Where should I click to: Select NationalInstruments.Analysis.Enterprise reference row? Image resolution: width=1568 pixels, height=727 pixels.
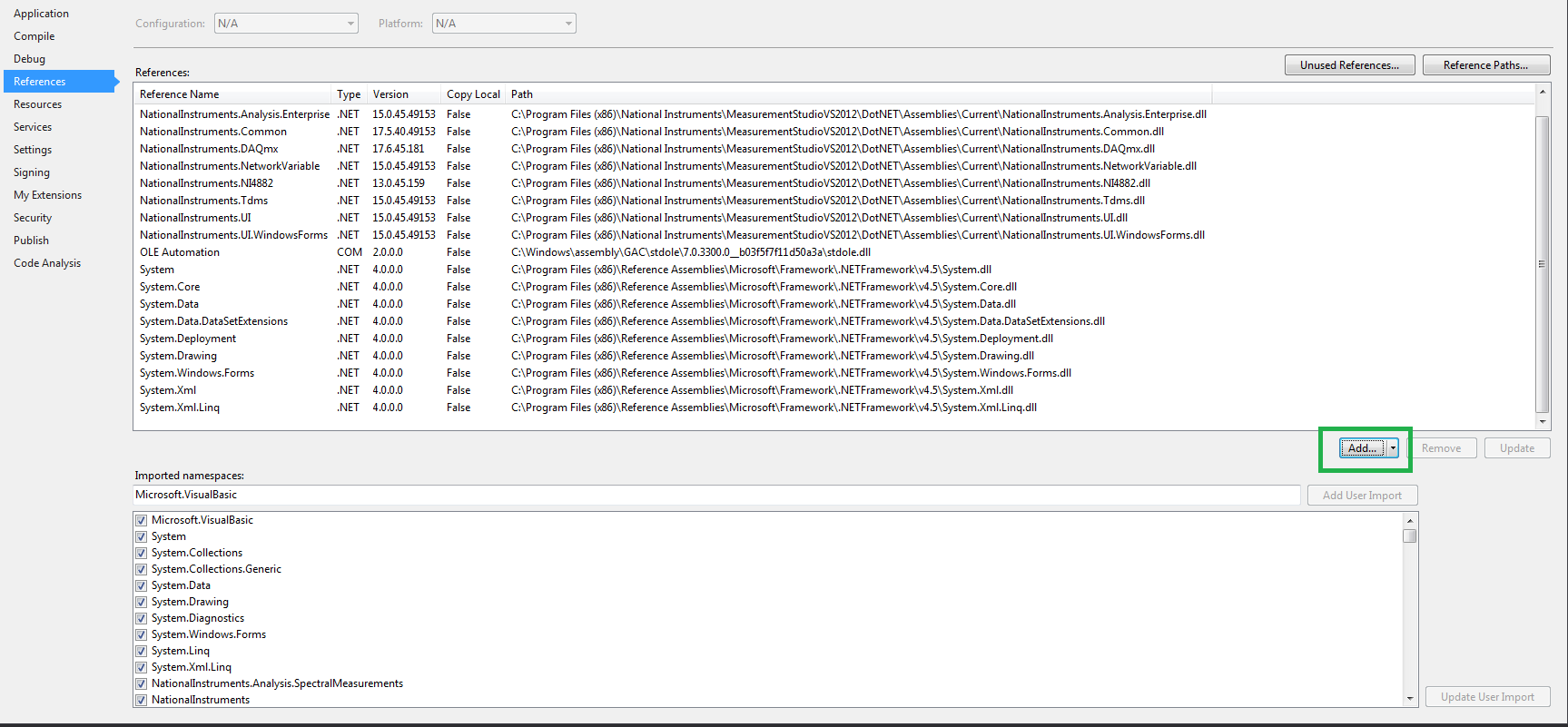tap(673, 114)
